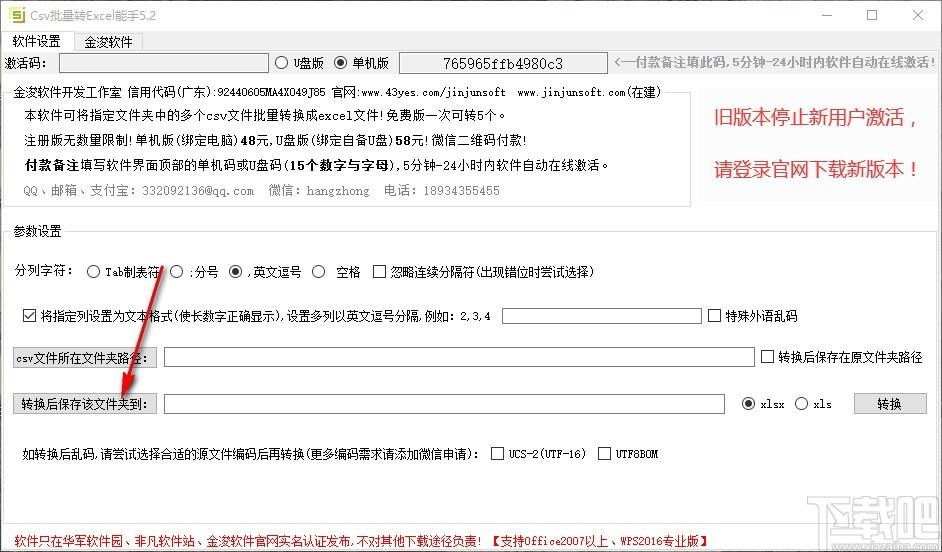The width and height of the screenshot is (942, 552).
Task: Click the csv文件所在文件夹路径 button
Action: pyautogui.click(x=85, y=358)
